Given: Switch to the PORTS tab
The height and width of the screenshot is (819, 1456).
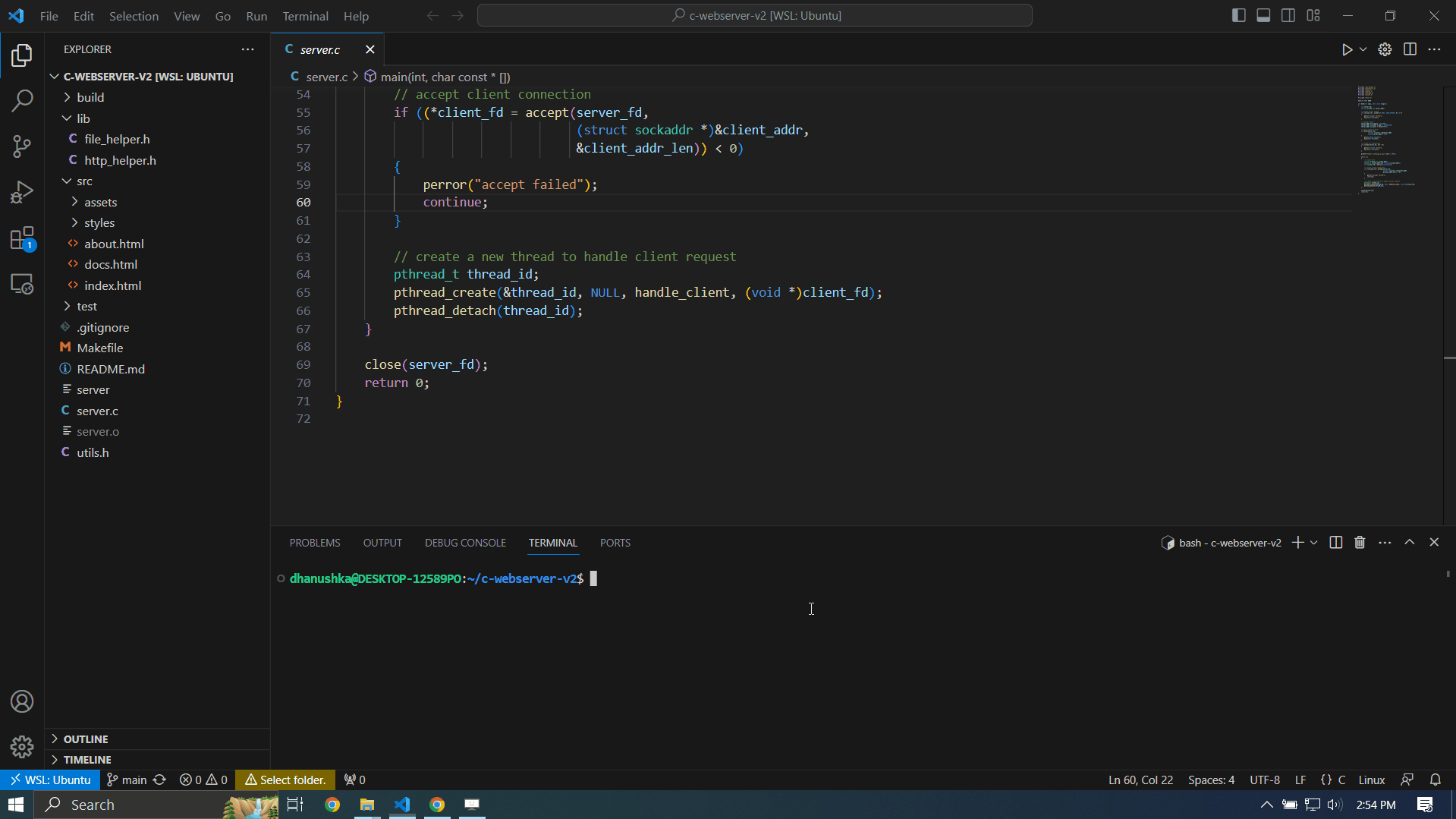Looking at the screenshot, I should [x=615, y=543].
